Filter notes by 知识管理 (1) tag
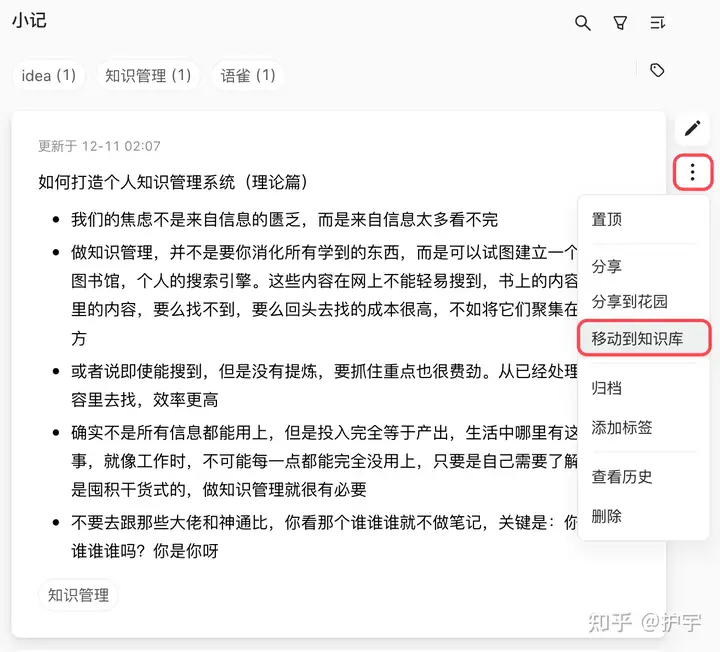The height and width of the screenshot is (652, 720). tap(148, 75)
